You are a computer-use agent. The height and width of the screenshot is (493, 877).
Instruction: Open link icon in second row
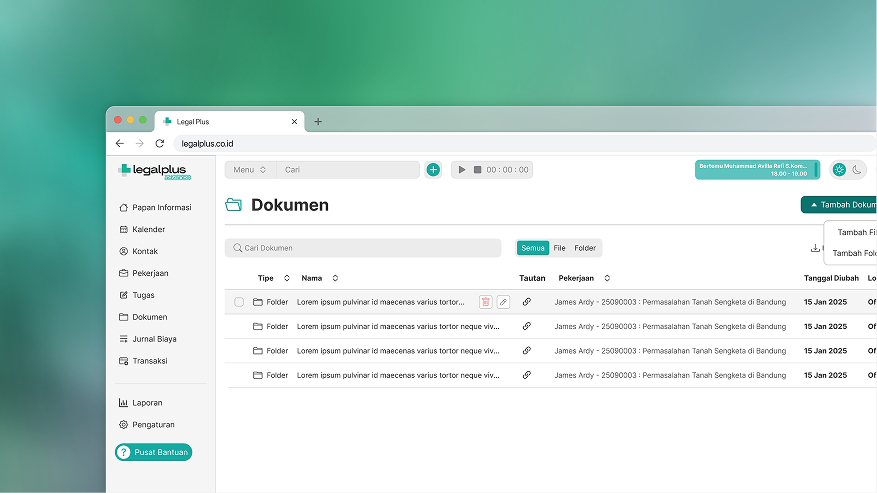(527, 326)
